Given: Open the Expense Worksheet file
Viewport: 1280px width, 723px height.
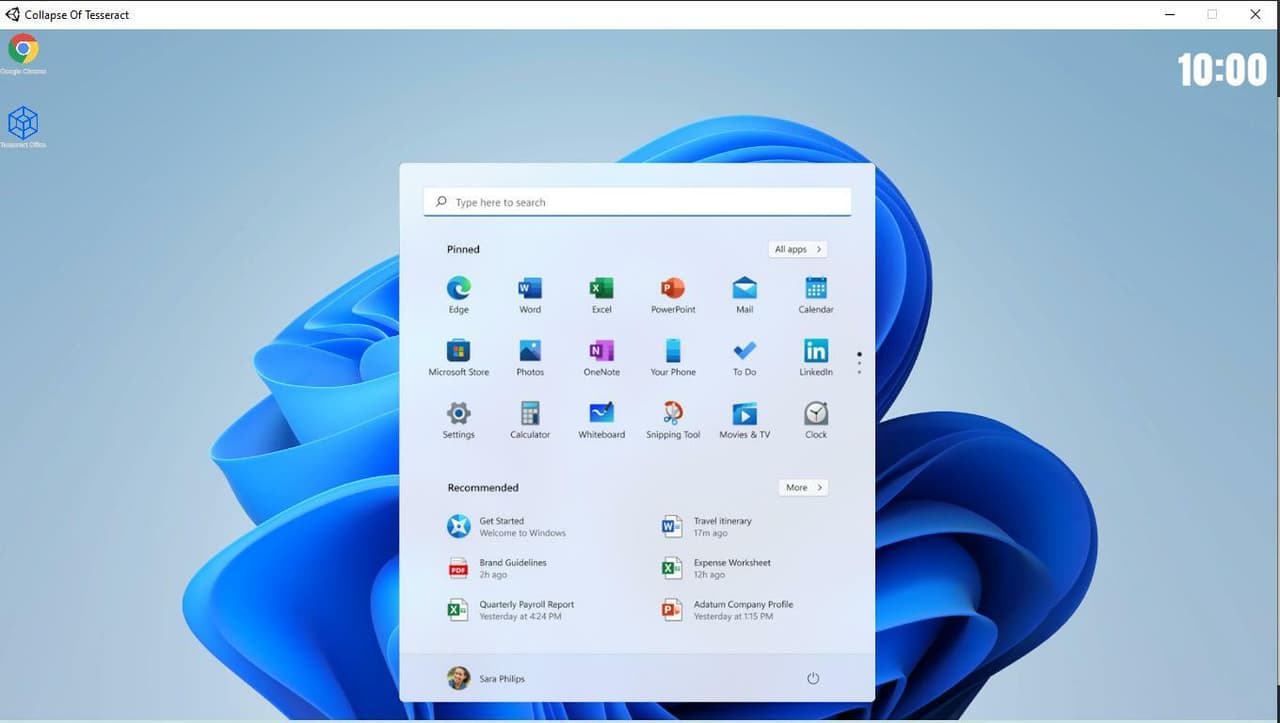Looking at the screenshot, I should [x=717, y=569].
